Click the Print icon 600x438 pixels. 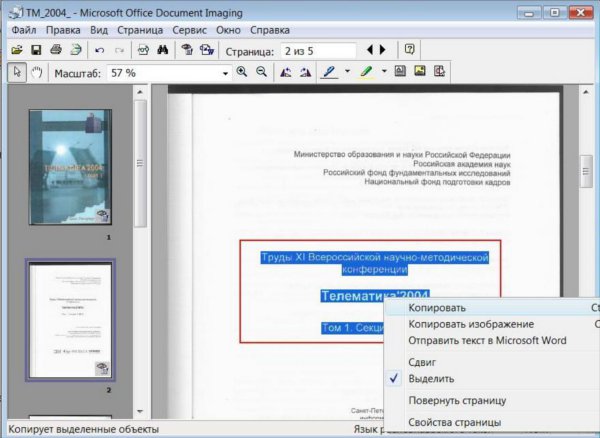point(56,50)
